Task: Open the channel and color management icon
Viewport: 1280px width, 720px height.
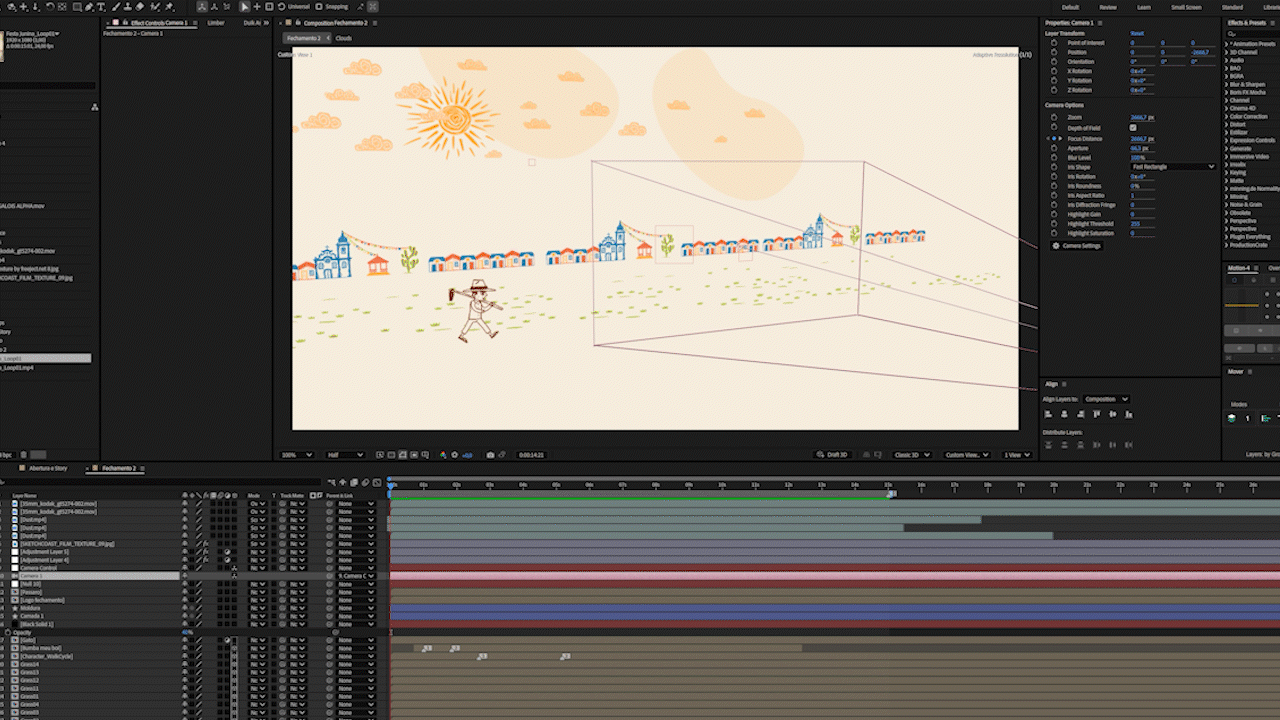Action: pyautogui.click(x=443, y=454)
